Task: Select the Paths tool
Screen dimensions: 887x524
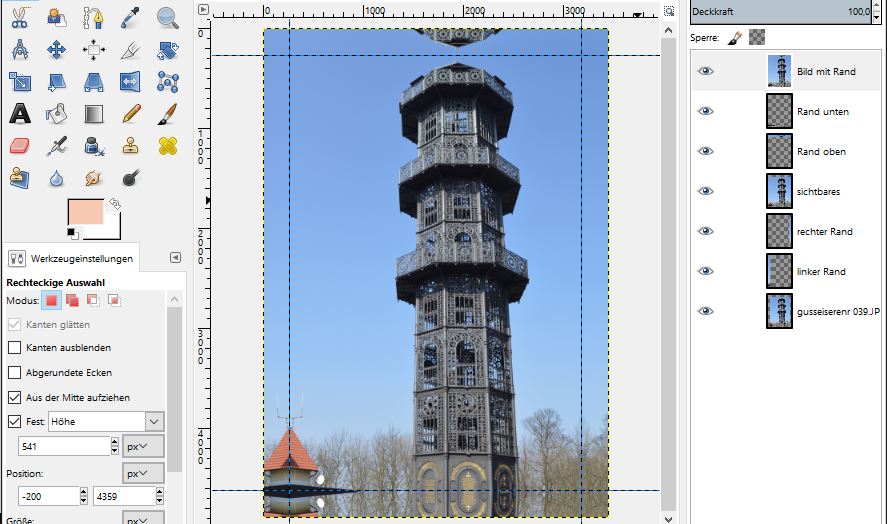Action: [93, 17]
